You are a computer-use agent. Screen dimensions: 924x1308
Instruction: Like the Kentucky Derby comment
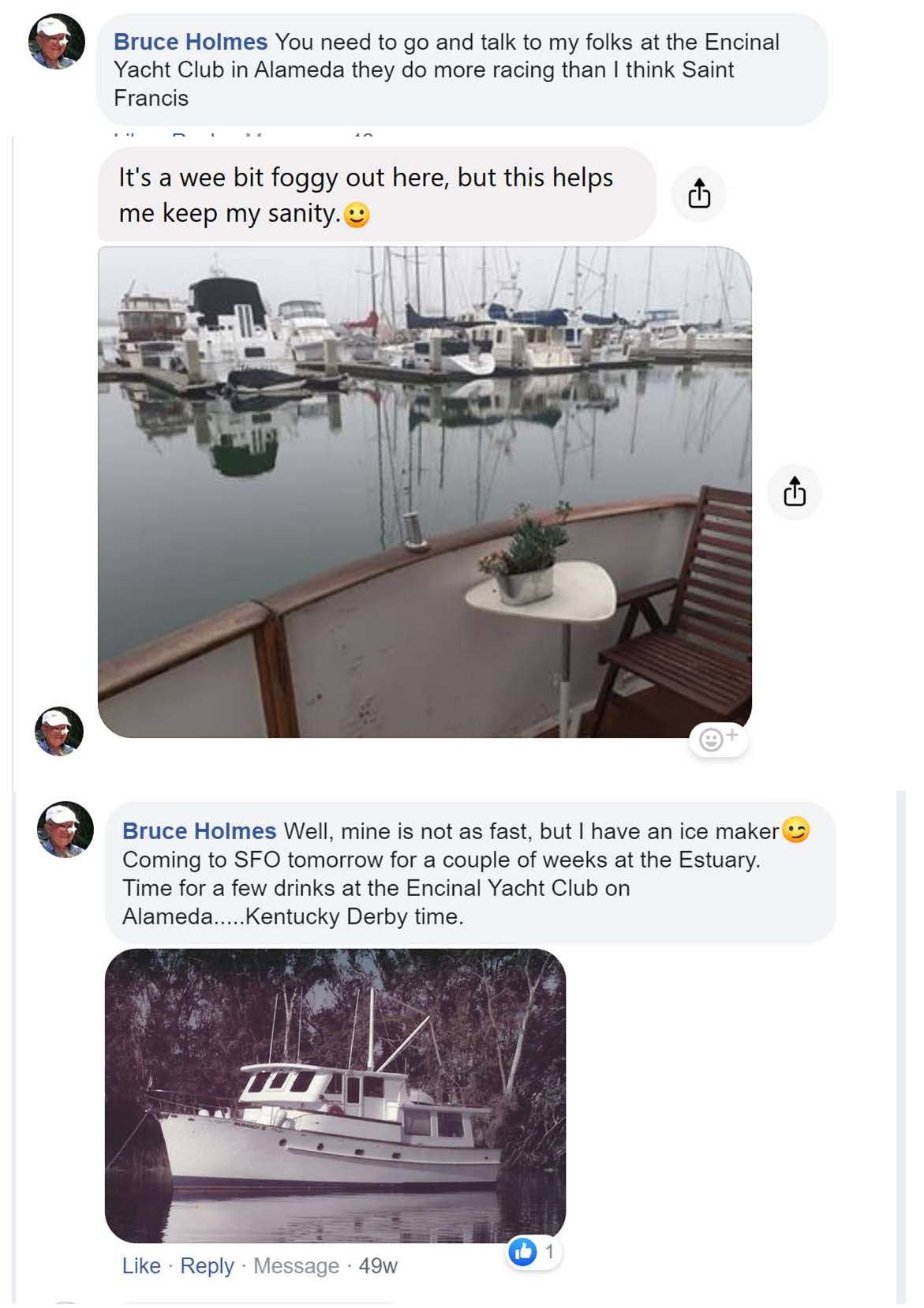tap(141, 1266)
